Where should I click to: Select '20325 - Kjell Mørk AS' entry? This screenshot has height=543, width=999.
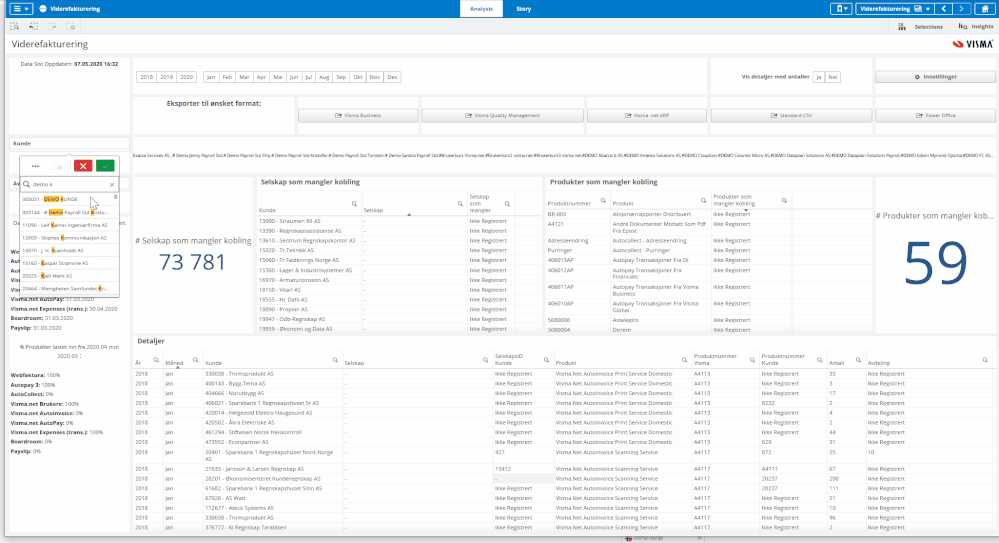[67, 276]
